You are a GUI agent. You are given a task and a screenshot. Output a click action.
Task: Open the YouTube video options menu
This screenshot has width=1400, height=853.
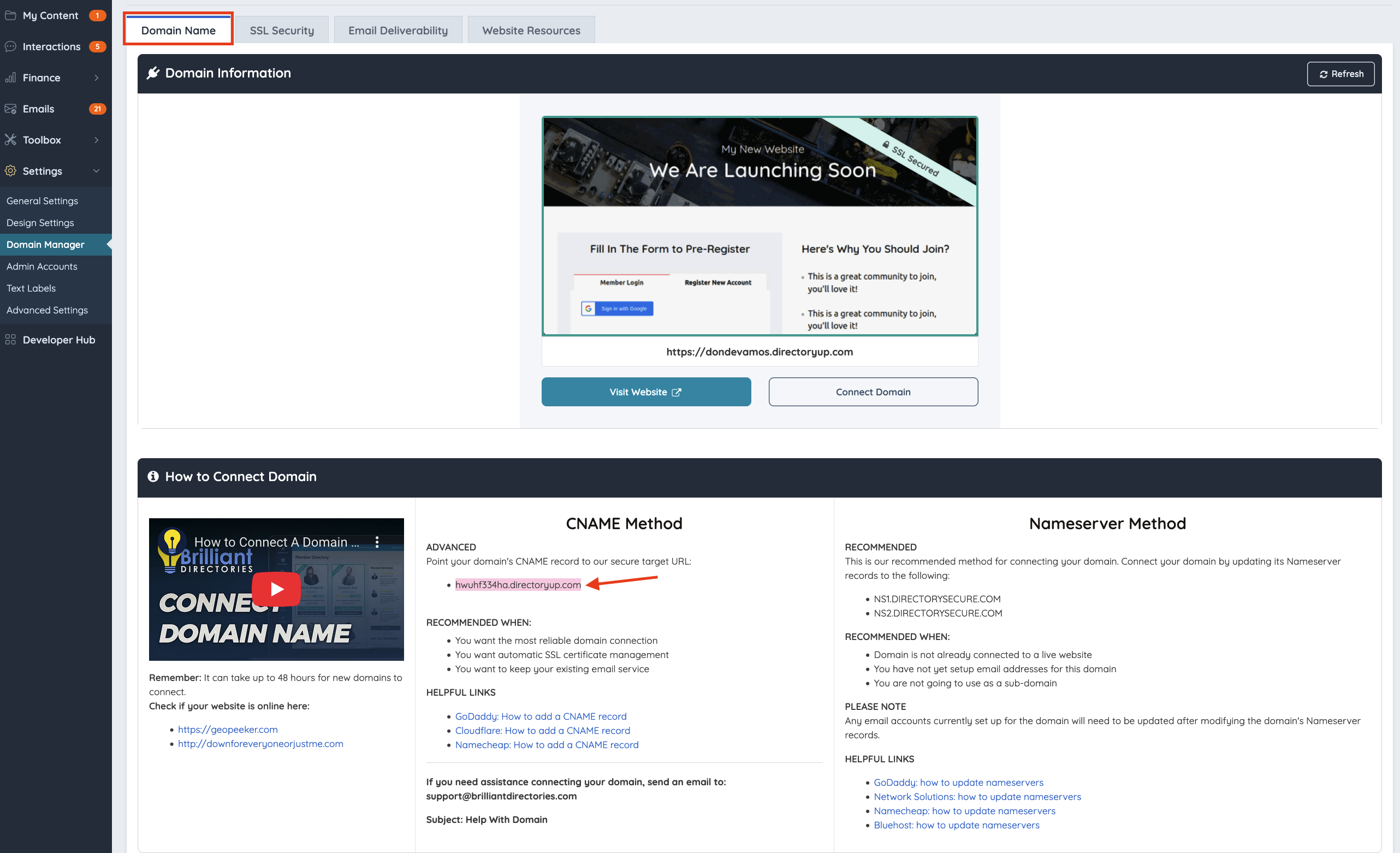[x=377, y=542]
